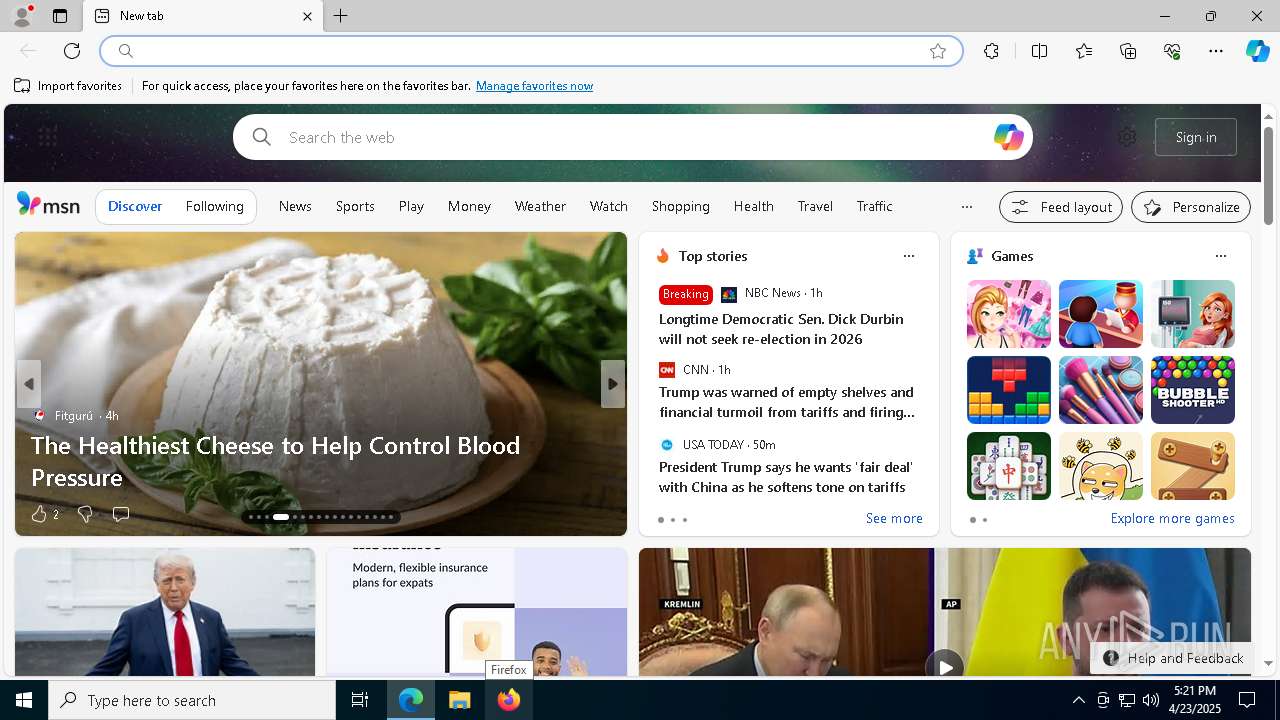Image resolution: width=1280 pixels, height=720 pixels.
Task: Open comments on cheese story
Action: point(121,514)
